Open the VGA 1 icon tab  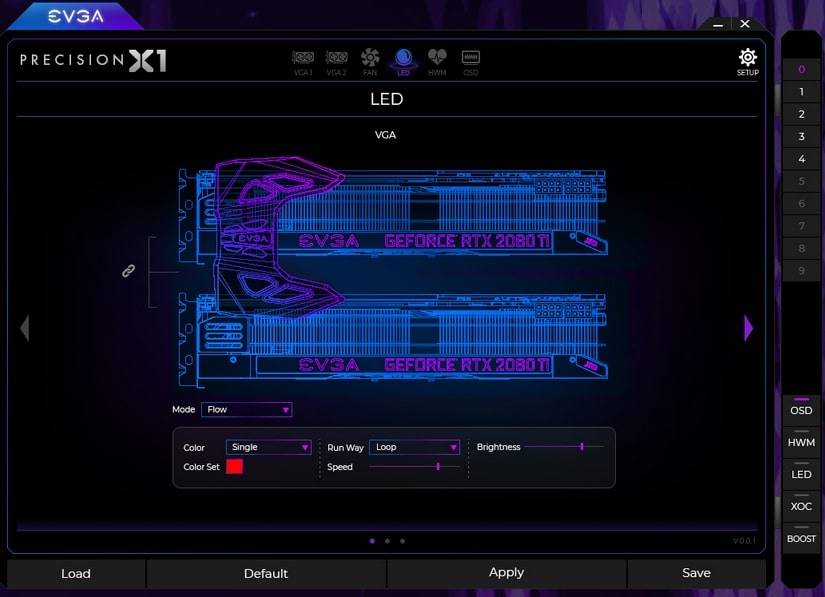click(302, 61)
